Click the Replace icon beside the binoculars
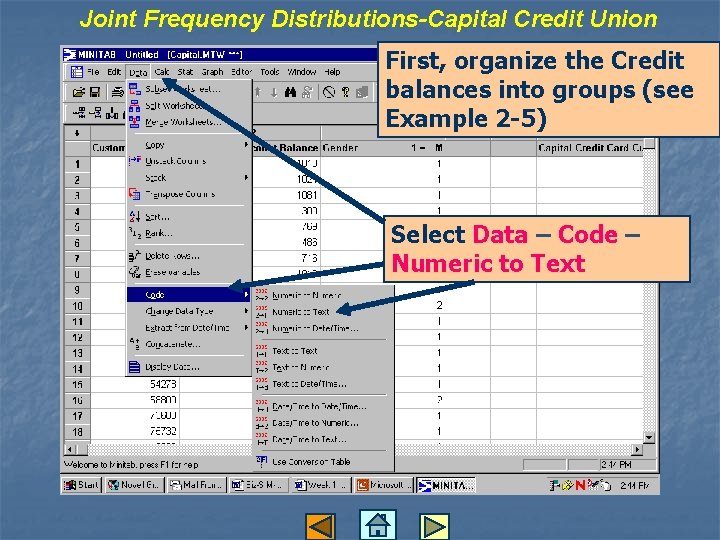The image size is (720, 540). pos(307,92)
